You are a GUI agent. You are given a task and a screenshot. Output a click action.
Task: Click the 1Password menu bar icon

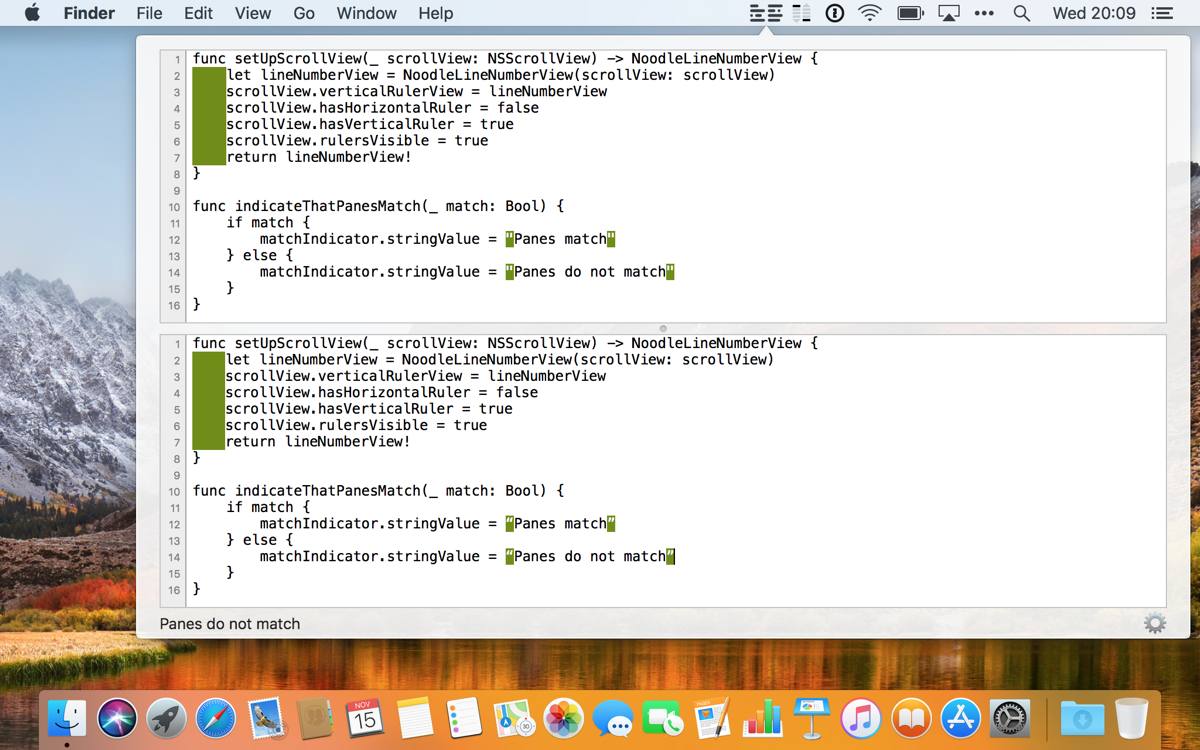[834, 13]
